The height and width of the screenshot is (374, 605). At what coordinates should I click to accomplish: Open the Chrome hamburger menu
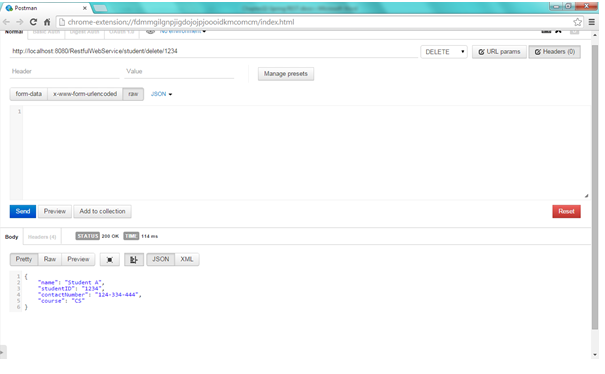pyautogui.click(x=591, y=22)
